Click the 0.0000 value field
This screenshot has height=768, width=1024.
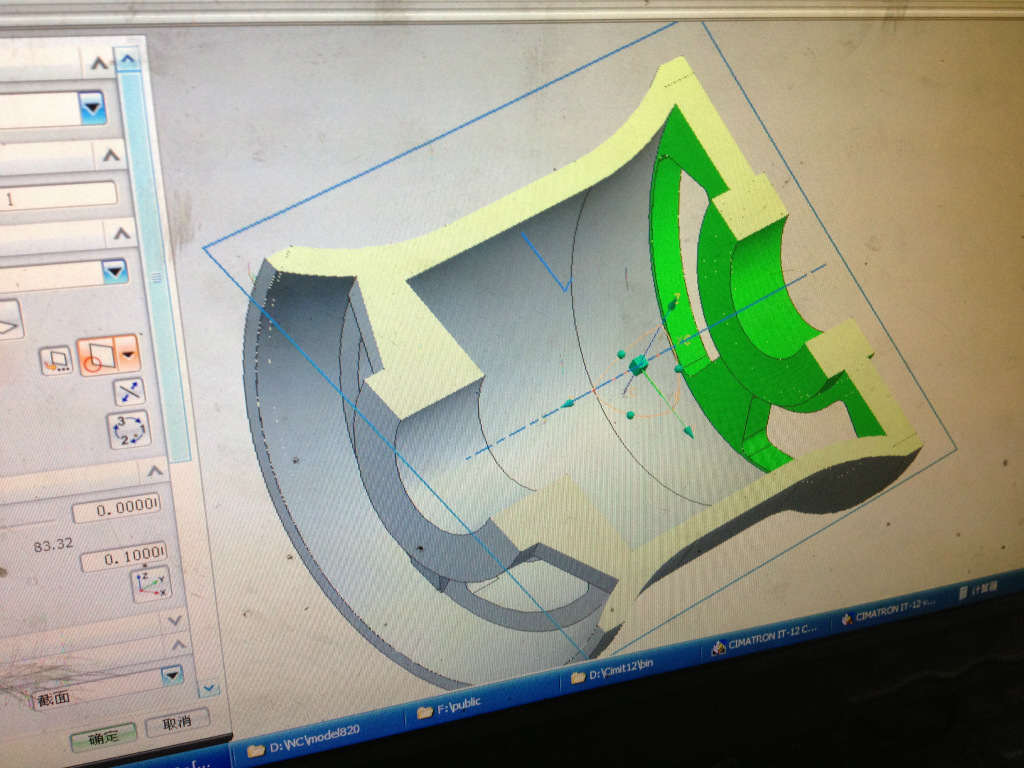tap(116, 509)
